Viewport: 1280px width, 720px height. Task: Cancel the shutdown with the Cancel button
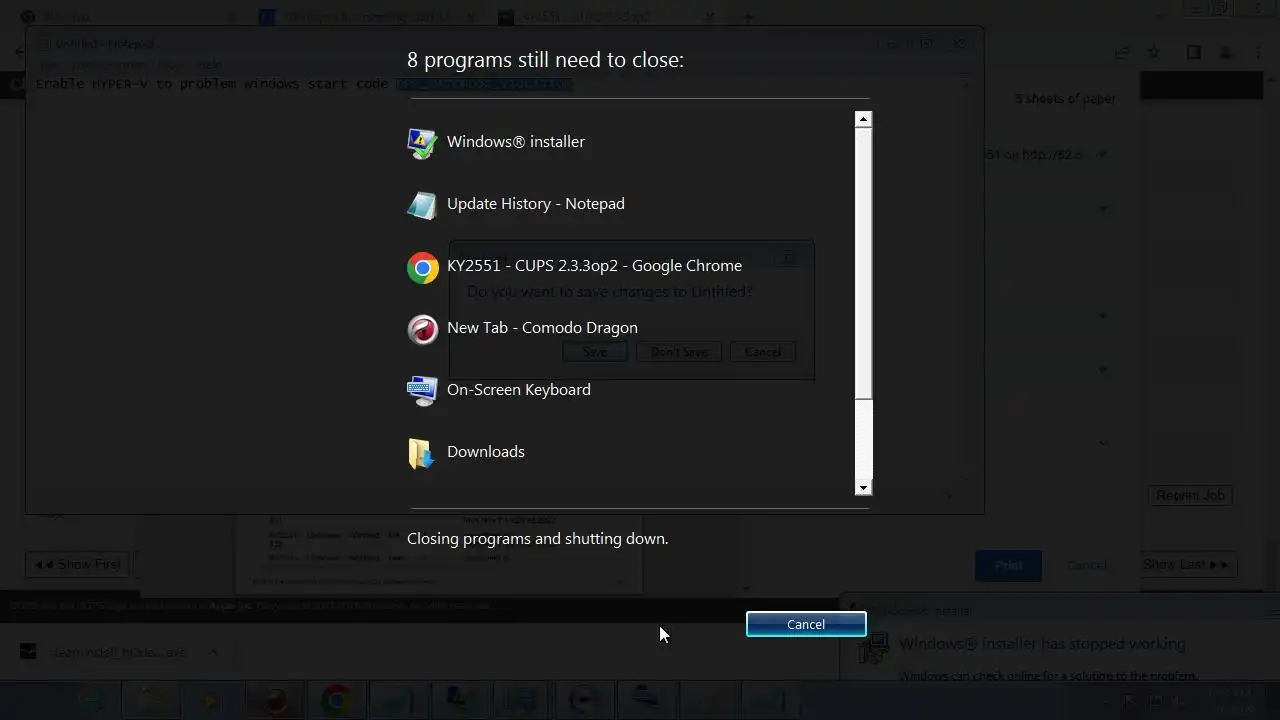point(806,624)
